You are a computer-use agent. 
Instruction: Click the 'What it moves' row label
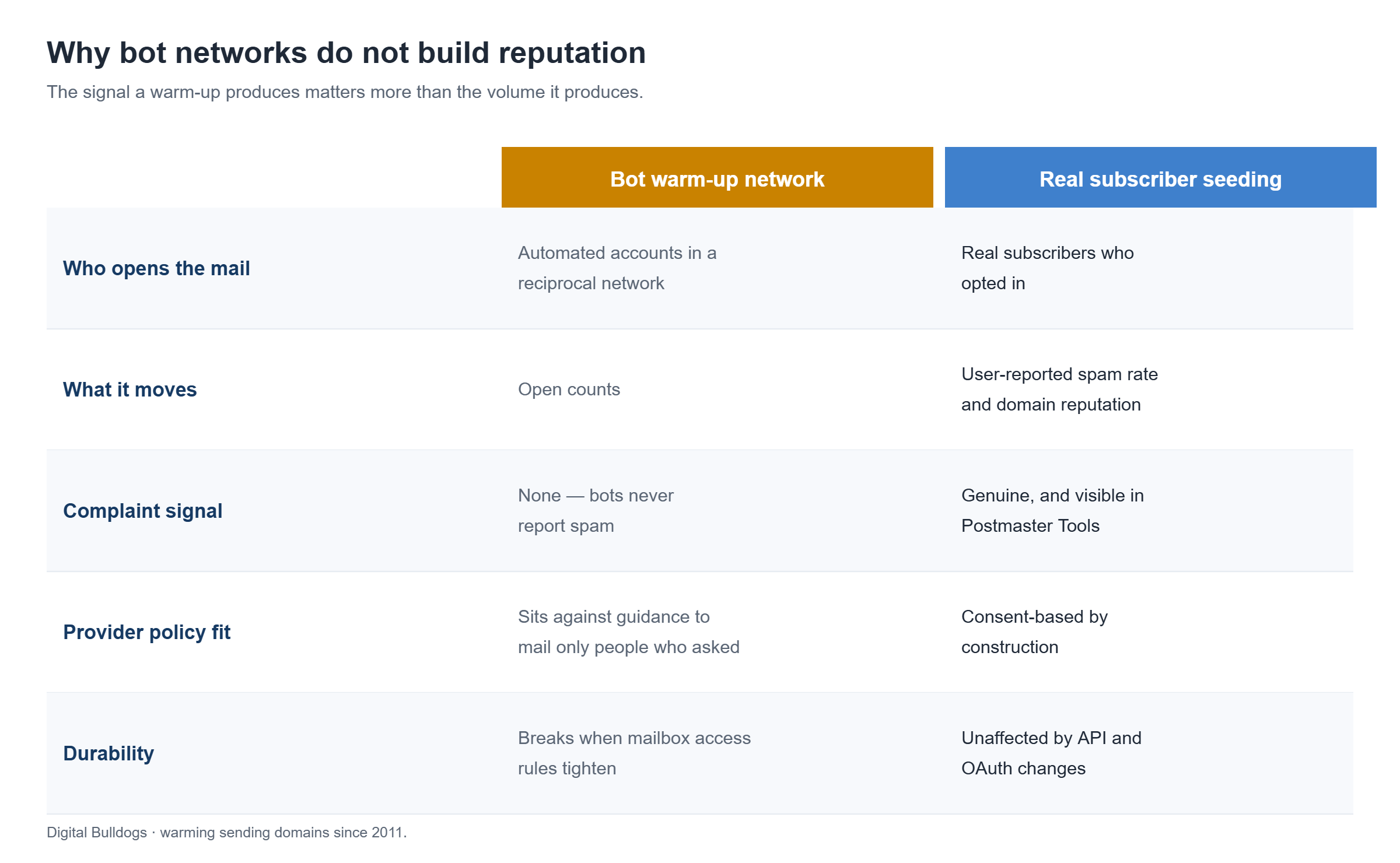pyautogui.click(x=129, y=390)
